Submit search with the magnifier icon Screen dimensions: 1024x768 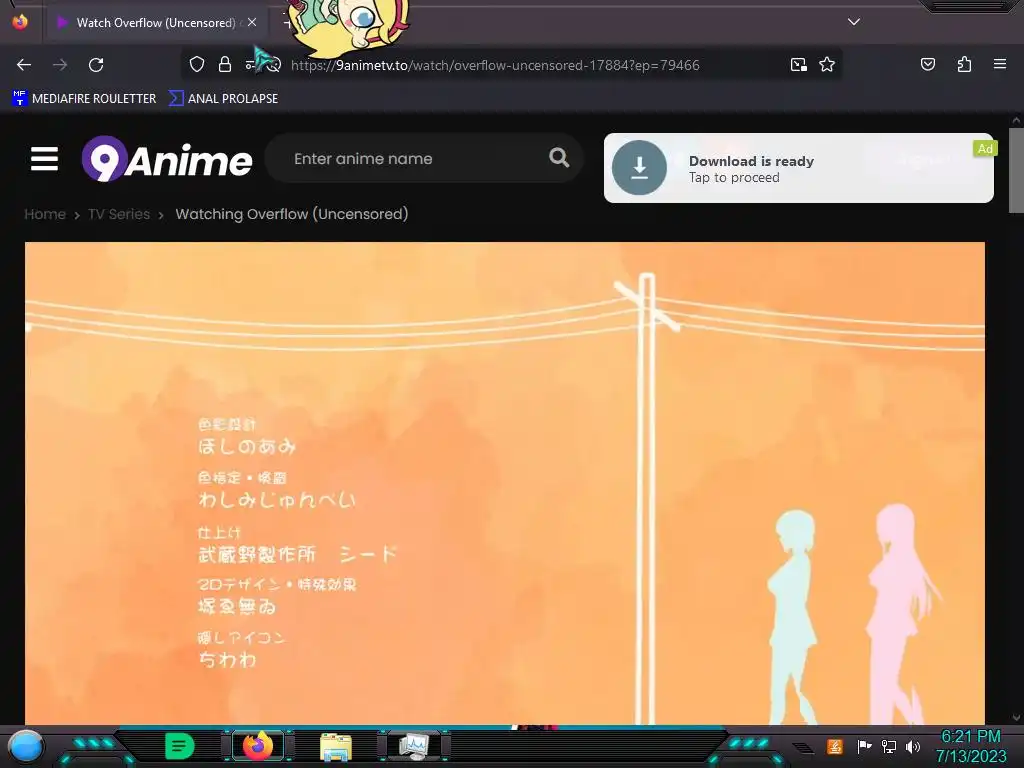click(x=559, y=157)
